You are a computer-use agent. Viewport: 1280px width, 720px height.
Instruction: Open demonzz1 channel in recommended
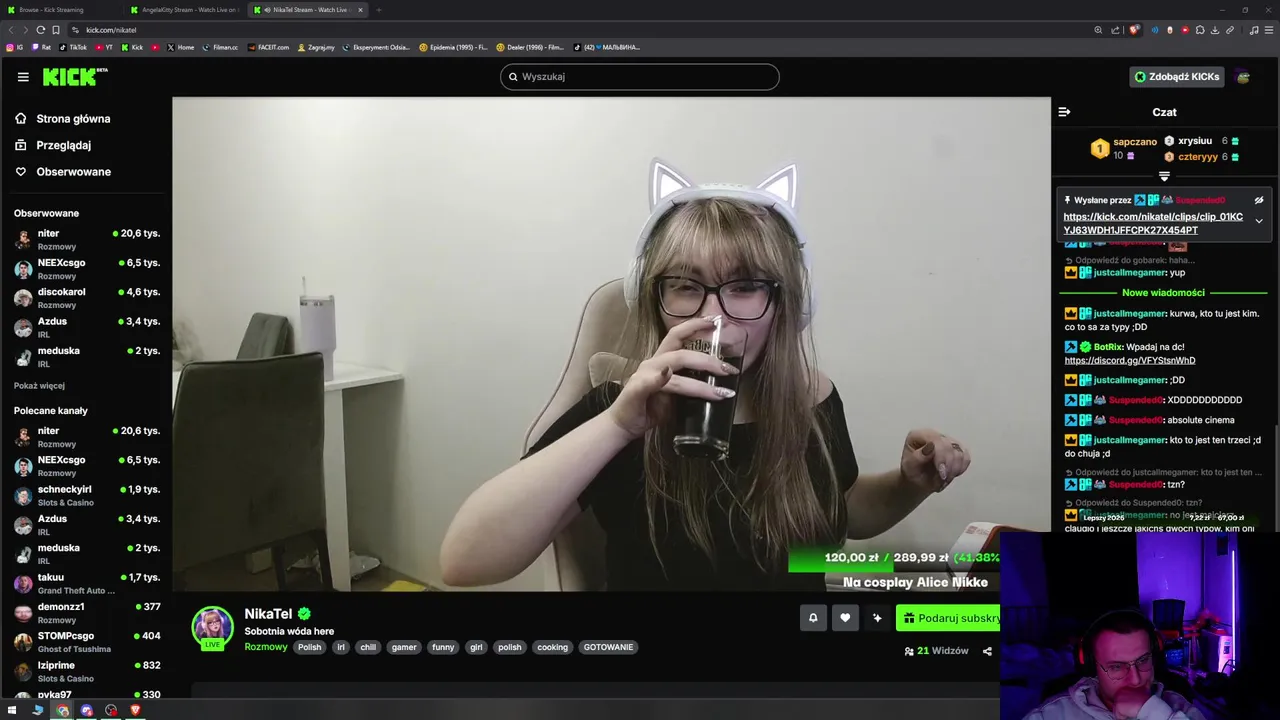click(x=86, y=613)
